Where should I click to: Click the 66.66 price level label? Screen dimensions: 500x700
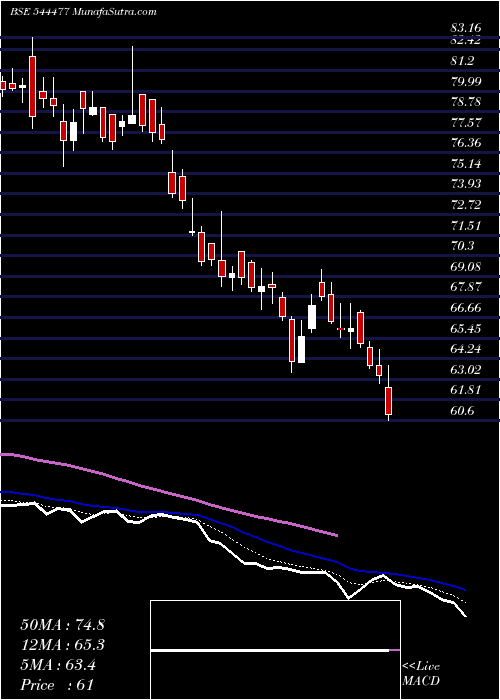pos(466,308)
